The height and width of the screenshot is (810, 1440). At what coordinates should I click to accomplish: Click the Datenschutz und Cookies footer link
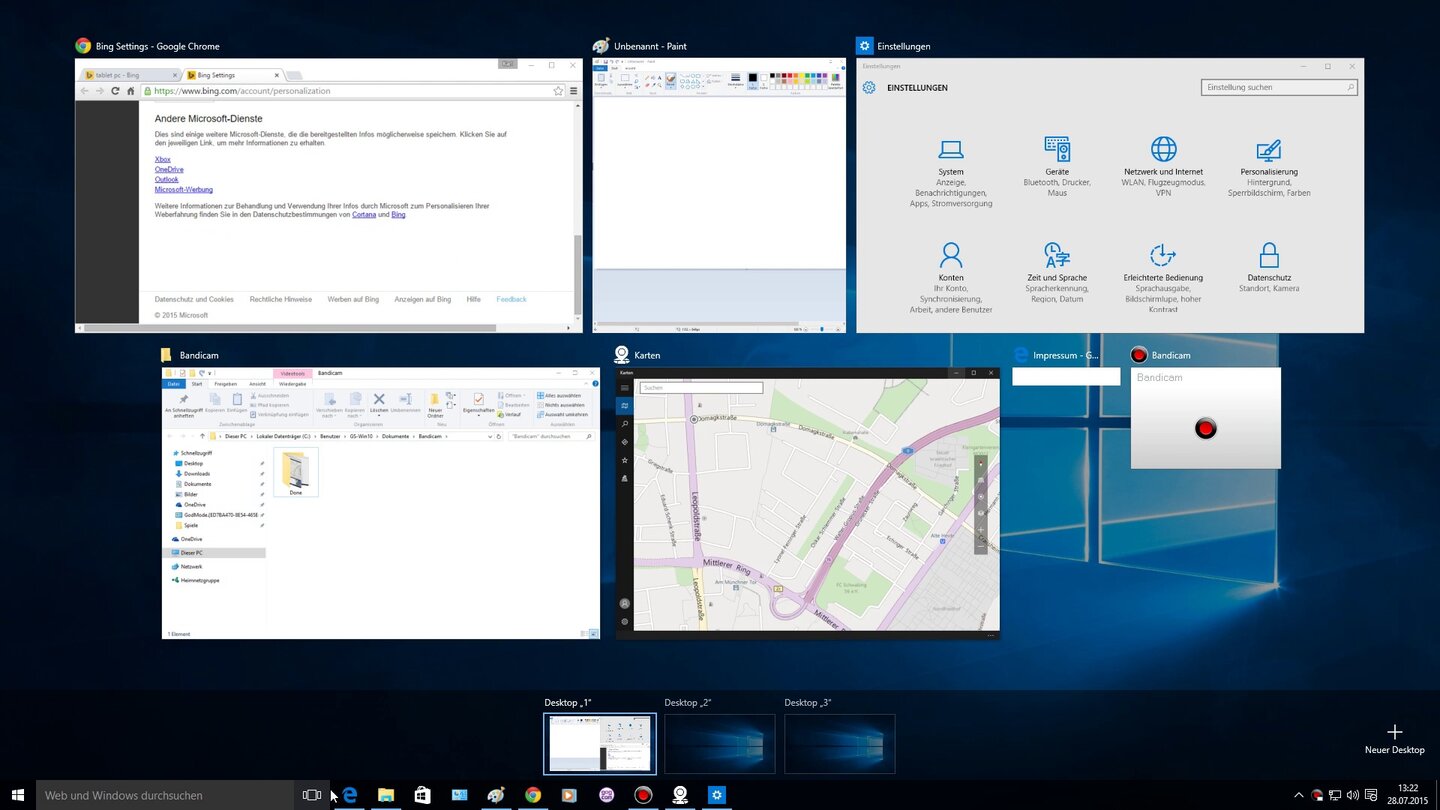click(x=194, y=299)
